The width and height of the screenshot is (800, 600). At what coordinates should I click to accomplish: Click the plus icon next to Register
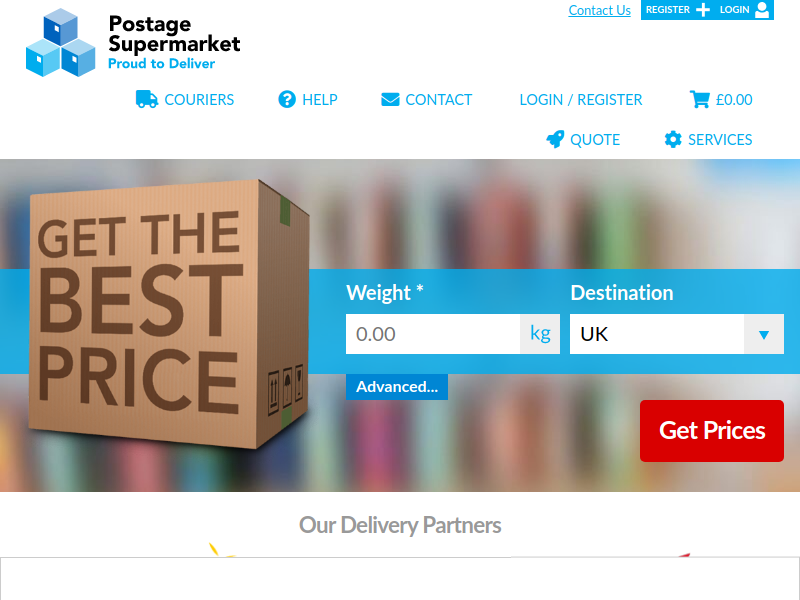click(703, 10)
